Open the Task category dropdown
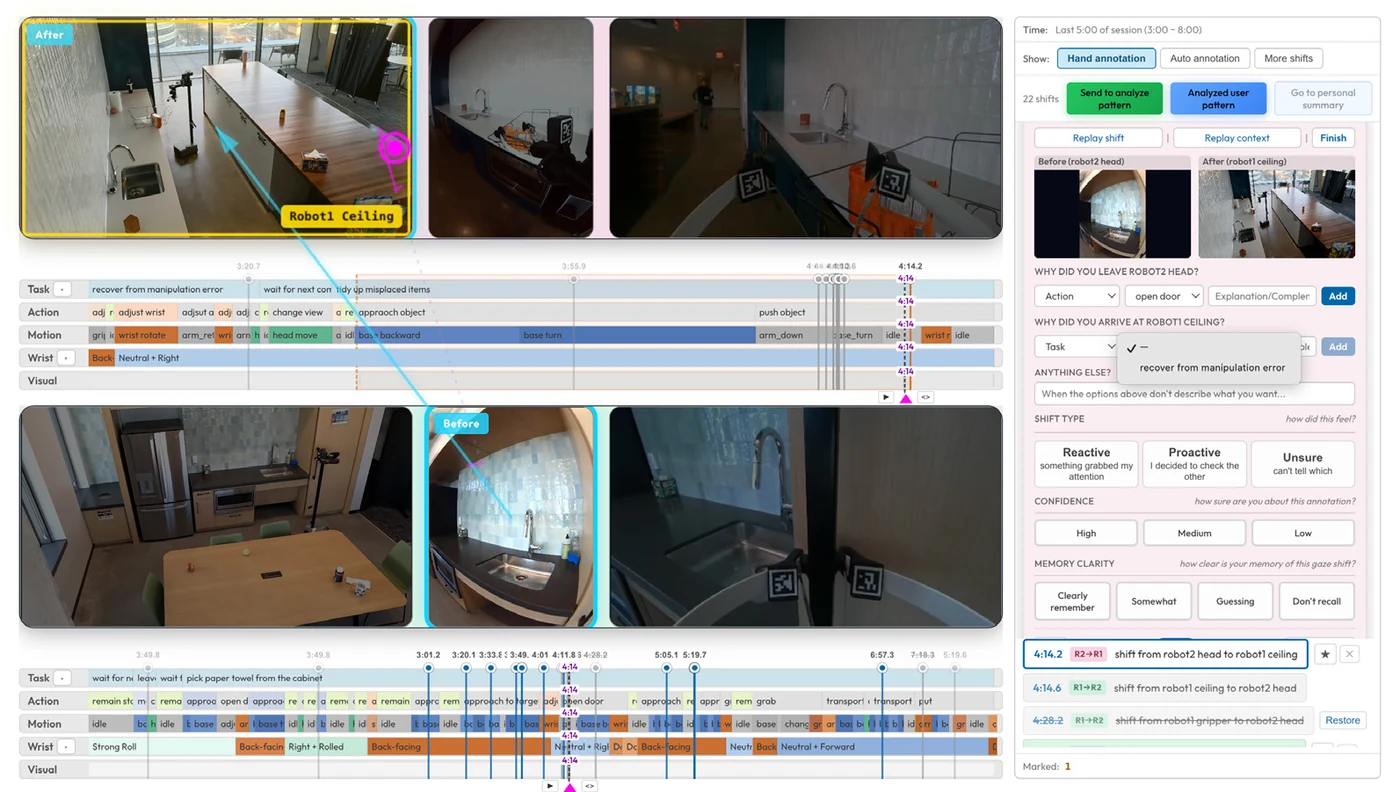Viewport: 1400px width, 792px height. click(1076, 347)
